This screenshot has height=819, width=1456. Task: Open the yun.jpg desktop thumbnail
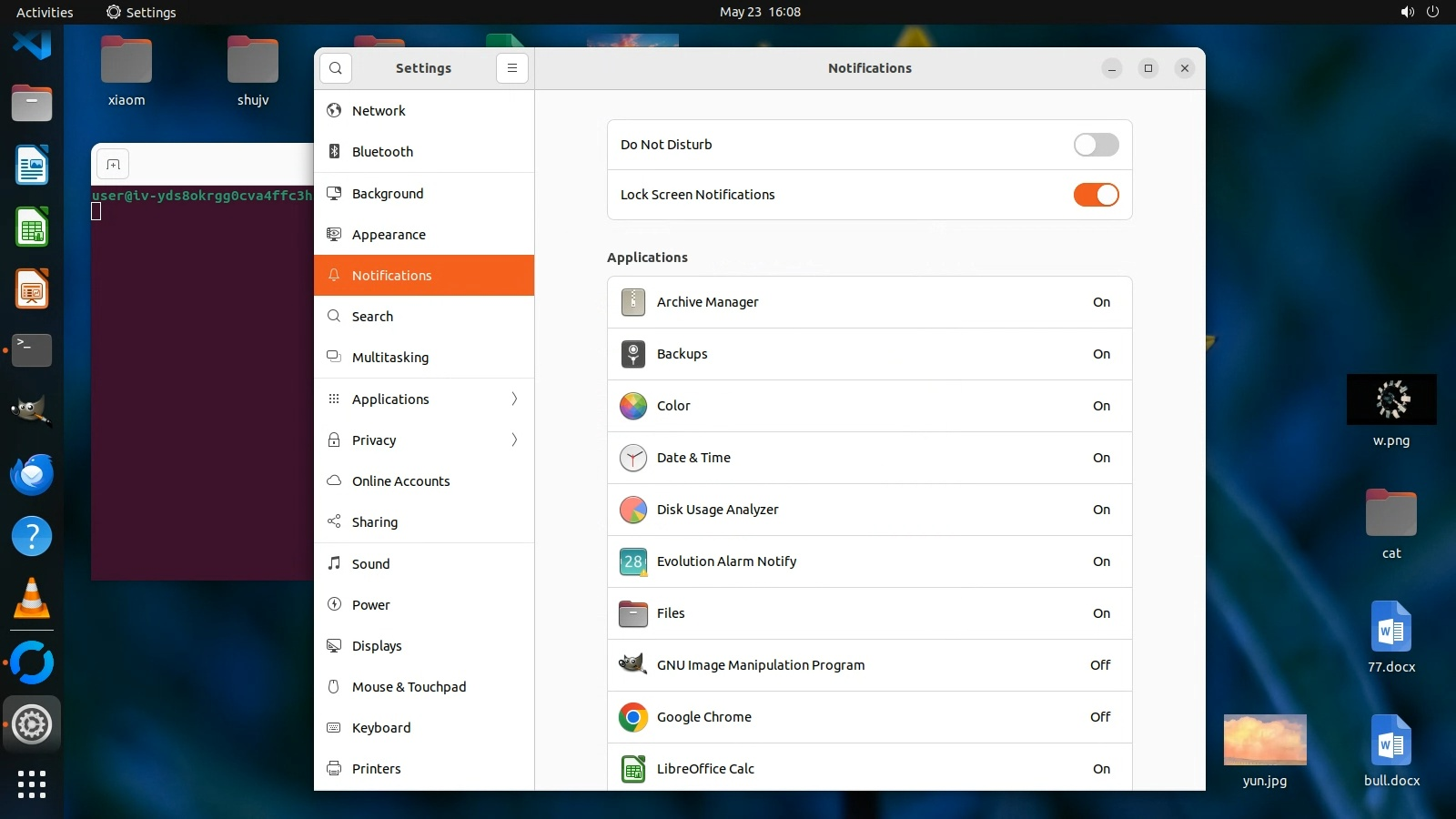(x=1265, y=741)
